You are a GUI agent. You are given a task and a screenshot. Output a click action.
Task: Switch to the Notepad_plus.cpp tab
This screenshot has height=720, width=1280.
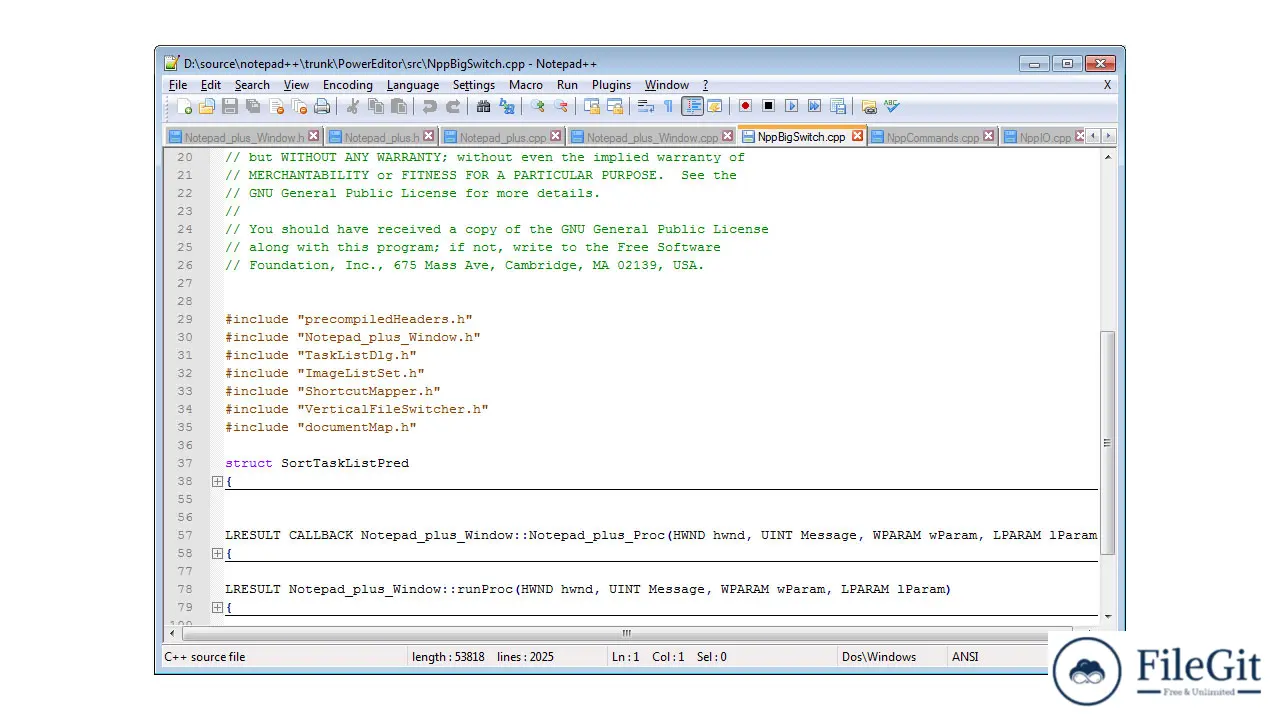503,137
